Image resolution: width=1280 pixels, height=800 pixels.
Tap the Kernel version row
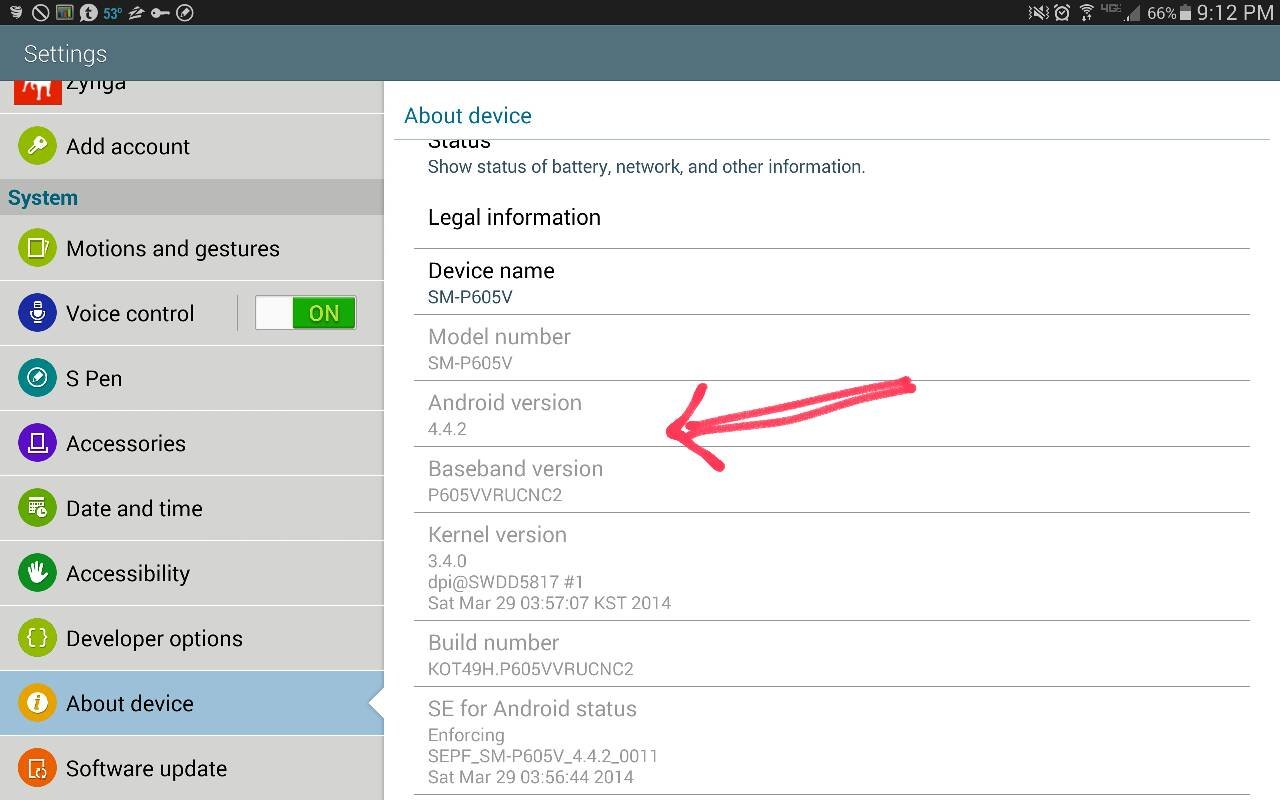click(832, 567)
